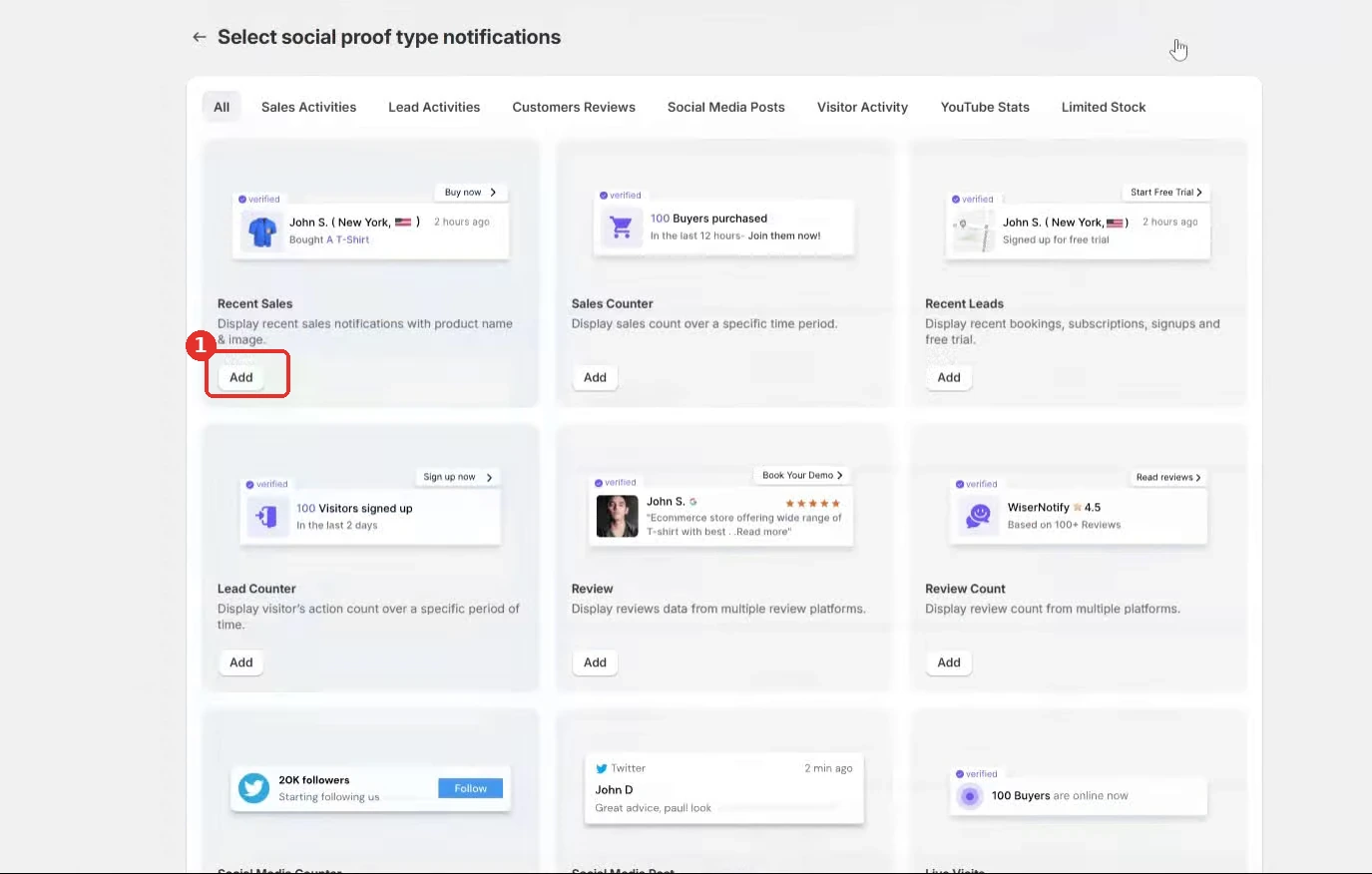Screen dimensions: 1372x874
Task: Click the blue T-shirt product icon
Action: pyautogui.click(x=262, y=231)
